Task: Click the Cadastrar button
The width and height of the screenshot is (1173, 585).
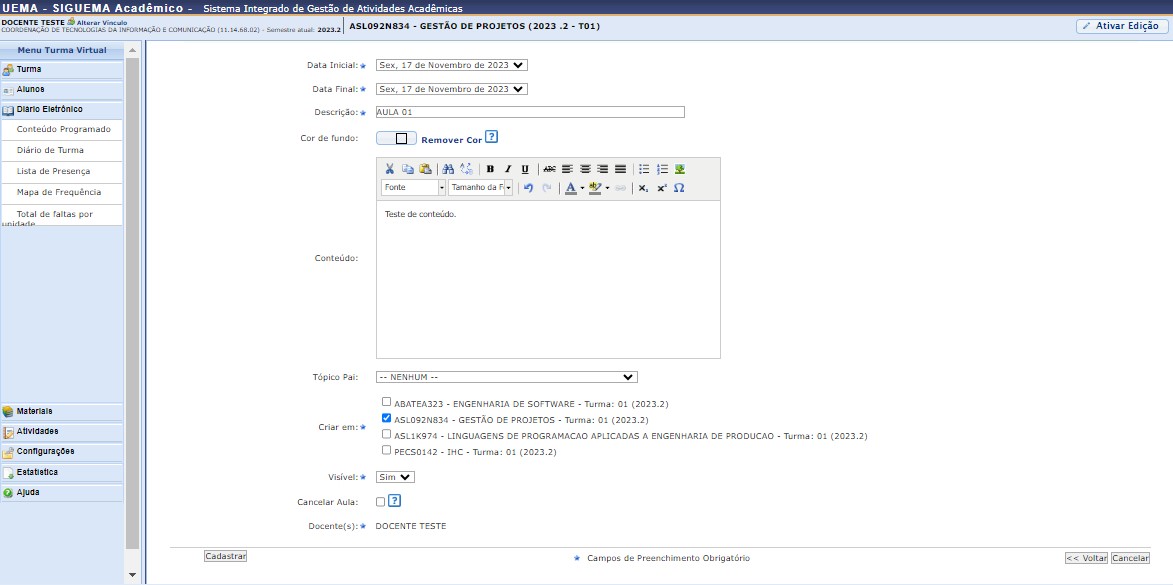Action: [x=225, y=556]
